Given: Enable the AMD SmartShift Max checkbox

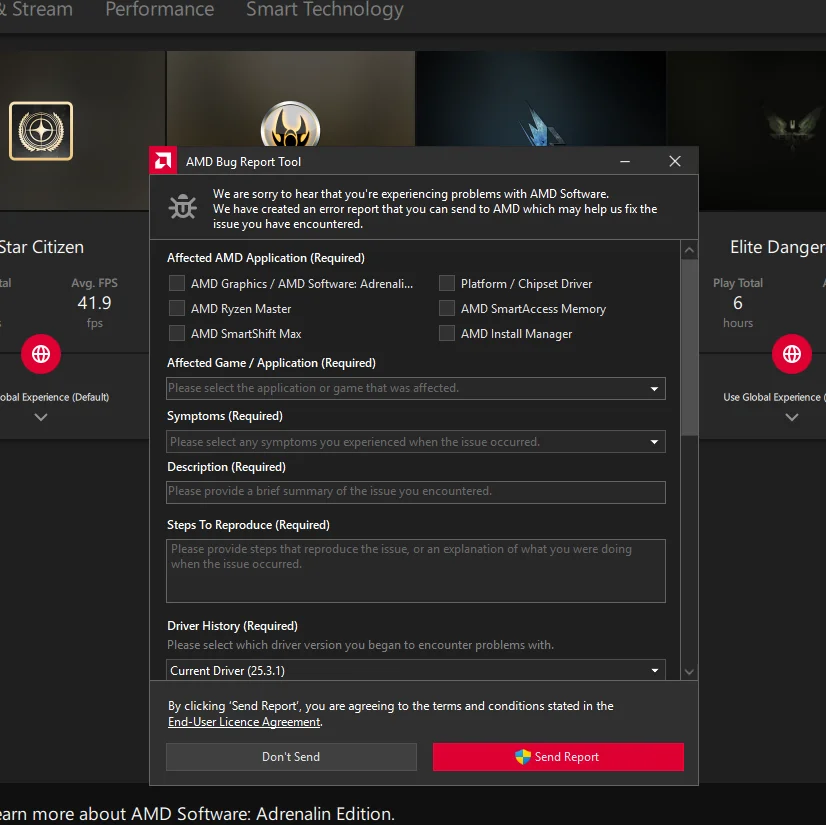Looking at the screenshot, I should tap(177, 333).
